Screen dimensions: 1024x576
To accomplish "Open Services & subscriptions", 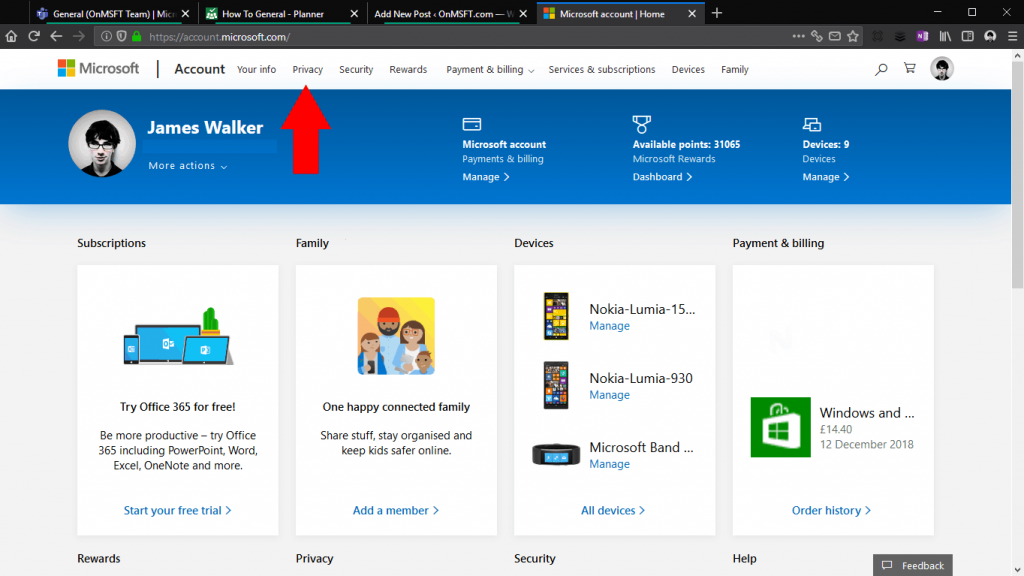I will point(601,69).
